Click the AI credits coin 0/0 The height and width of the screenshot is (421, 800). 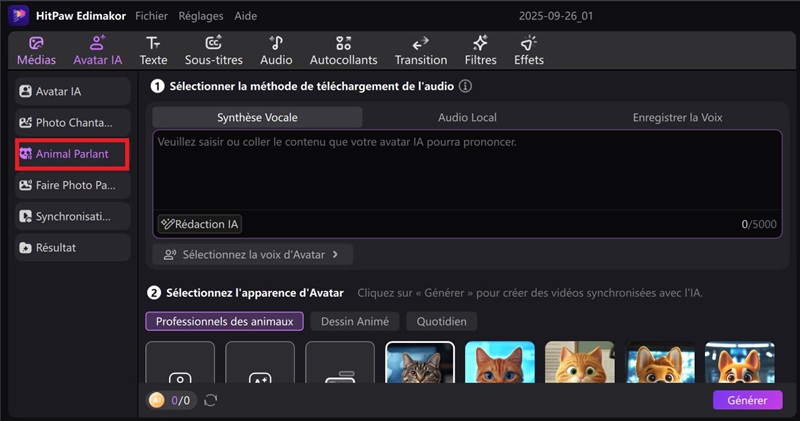pos(169,400)
